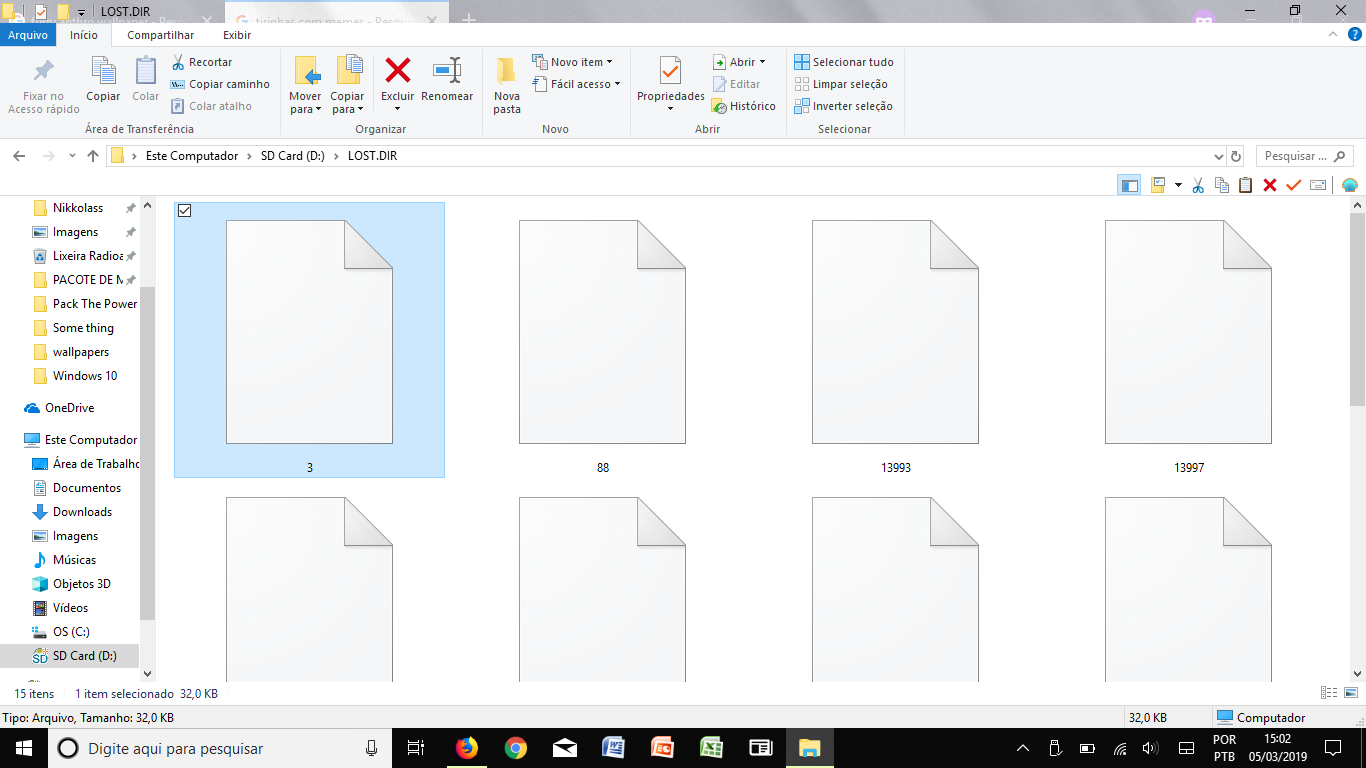Uncheck the checkbox on file 3
1366x768 pixels.
click(x=184, y=210)
